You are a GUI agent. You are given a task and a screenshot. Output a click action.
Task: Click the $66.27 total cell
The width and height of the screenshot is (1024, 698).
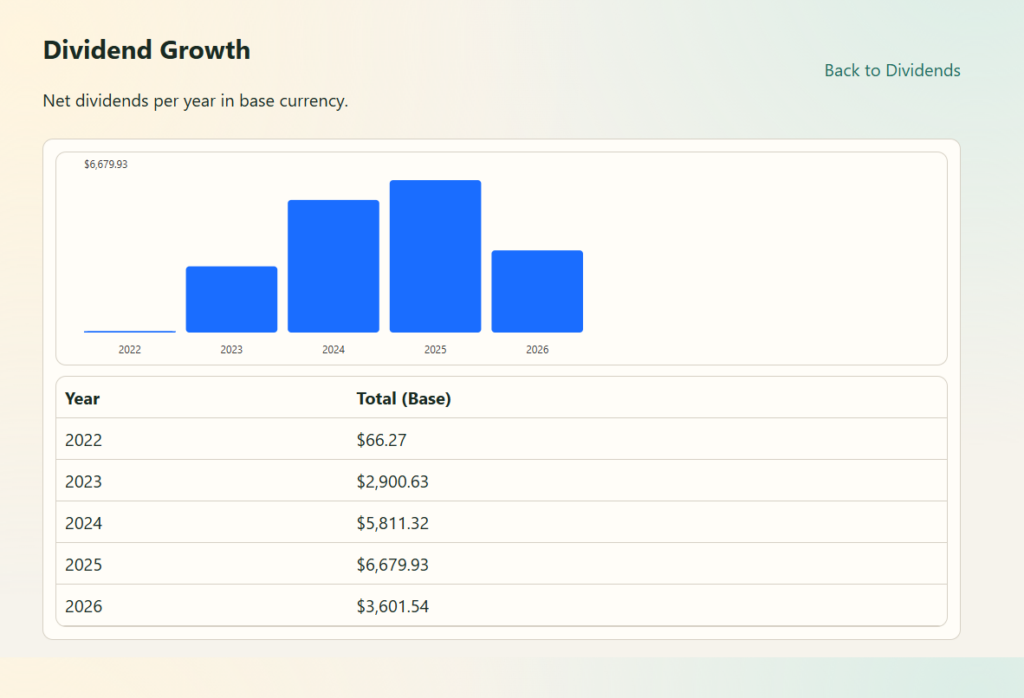pyautogui.click(x=381, y=440)
